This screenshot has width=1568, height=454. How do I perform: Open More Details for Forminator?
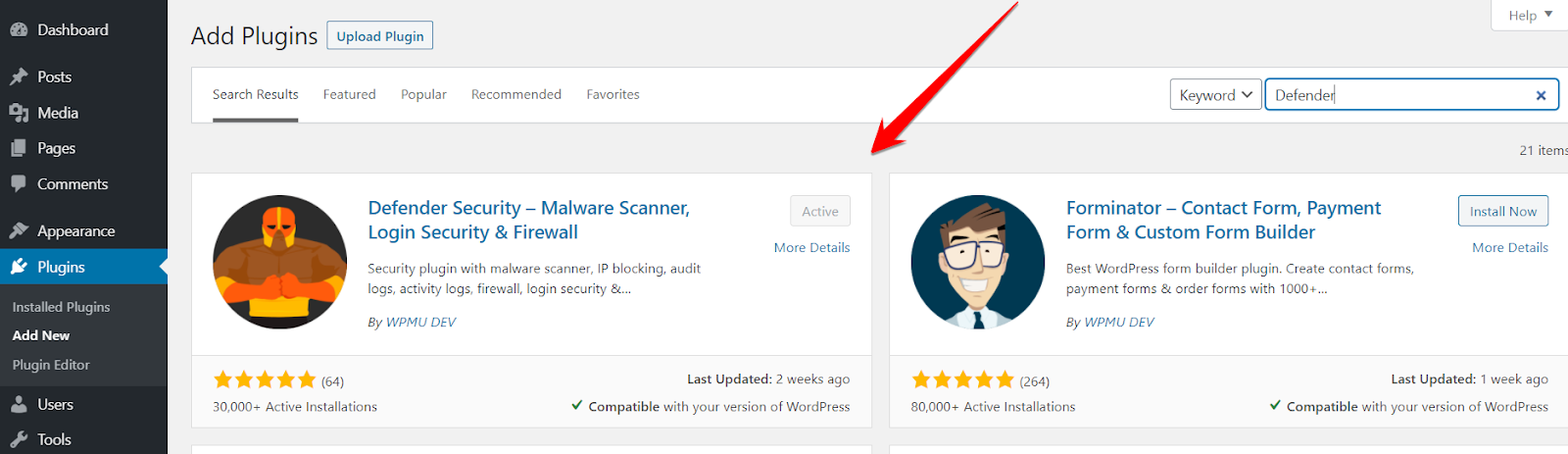(x=1510, y=247)
